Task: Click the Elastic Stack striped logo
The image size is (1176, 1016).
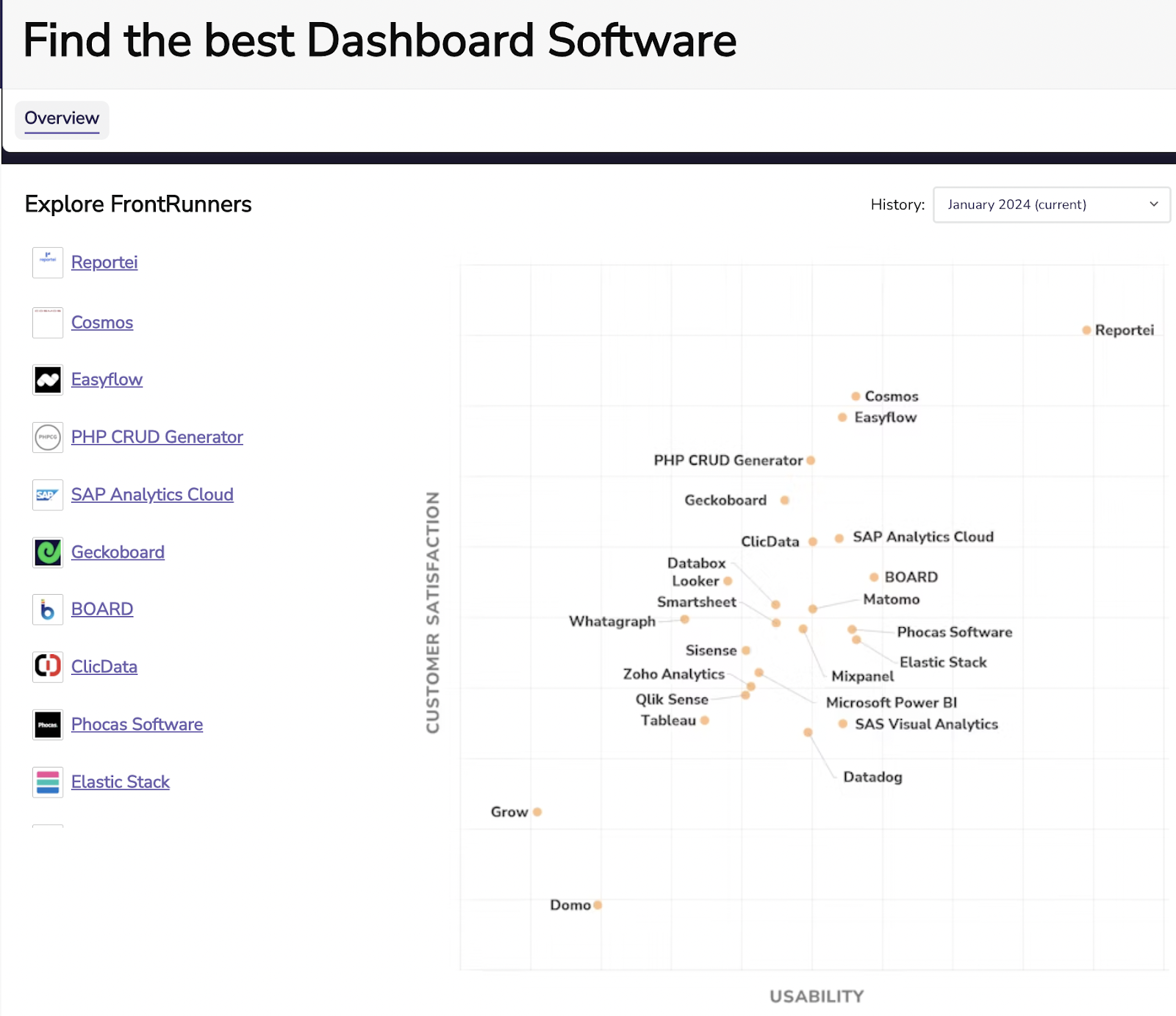Action: 48,782
